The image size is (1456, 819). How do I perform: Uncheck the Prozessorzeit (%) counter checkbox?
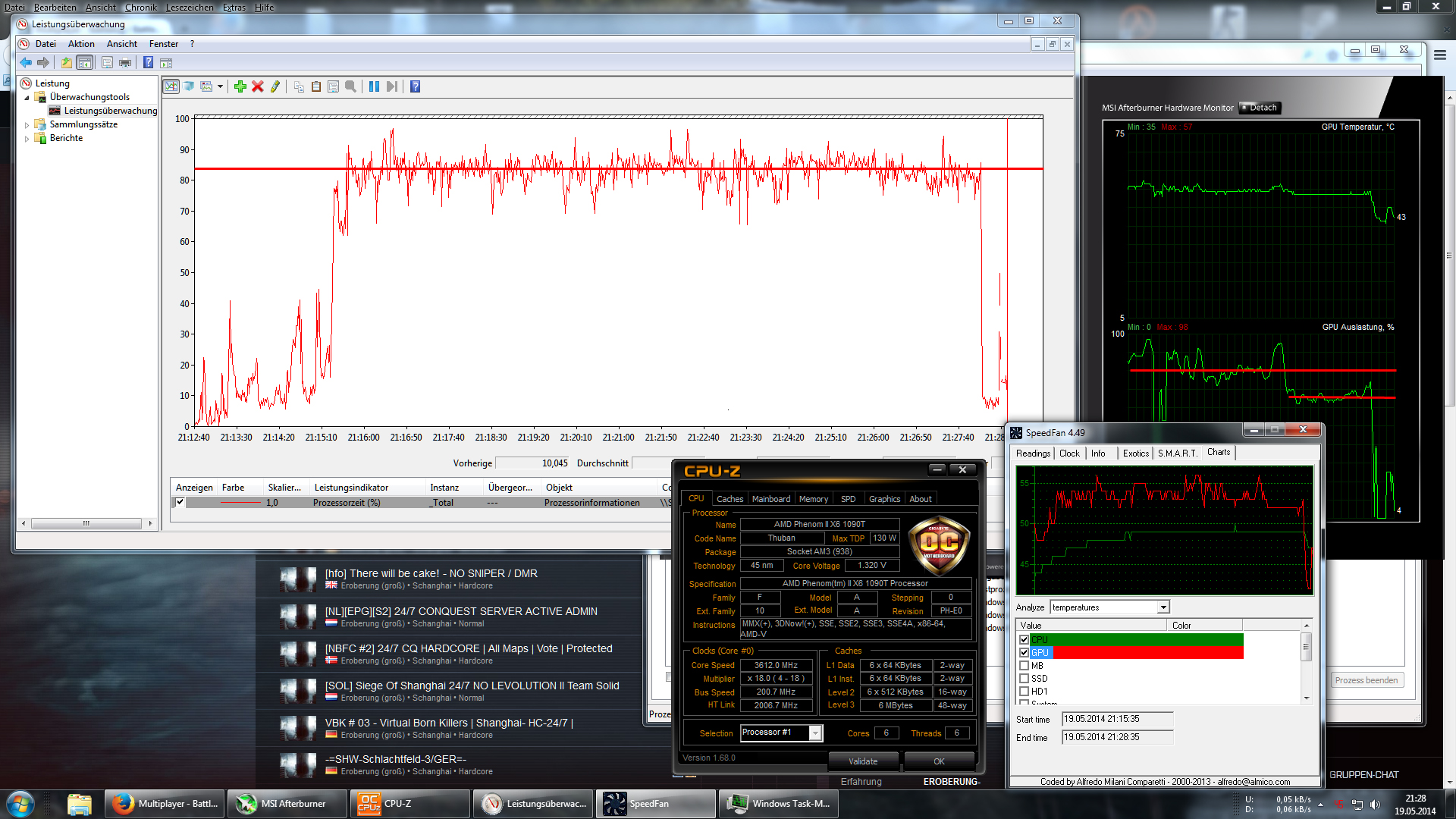click(x=180, y=502)
